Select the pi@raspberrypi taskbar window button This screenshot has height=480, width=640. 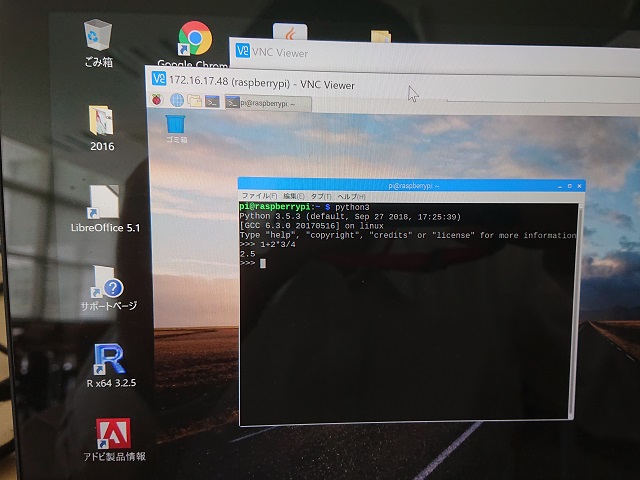(258, 103)
